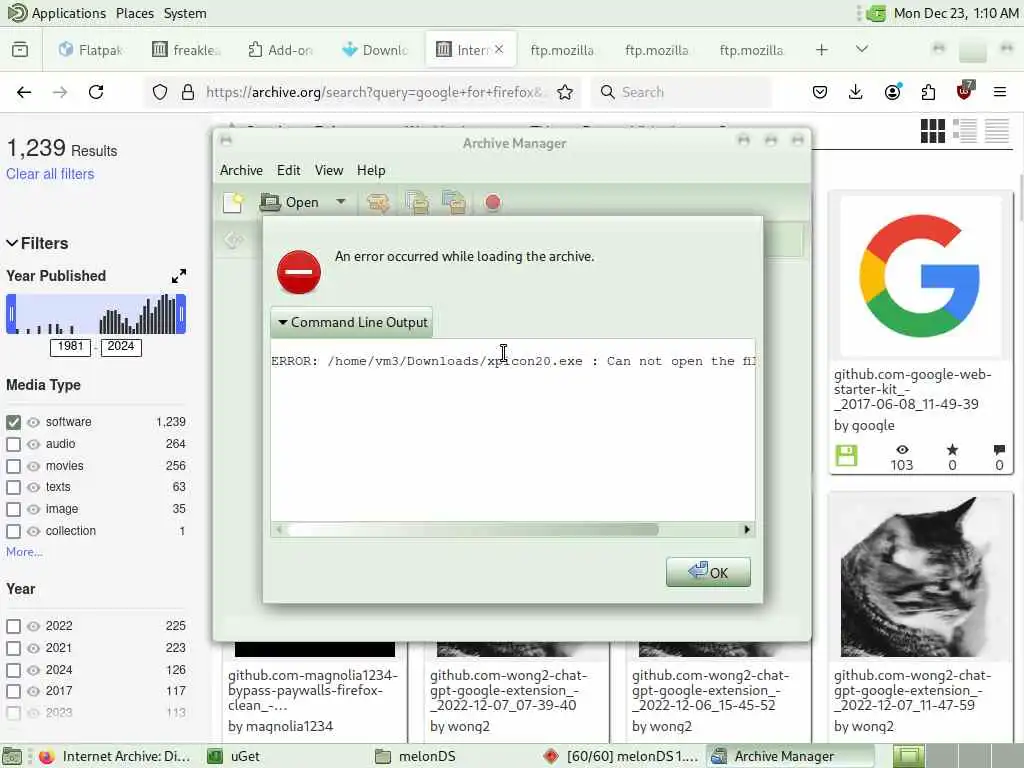The image size is (1024, 768).
Task: Click the extract archive toolbar icon
Action: tap(377, 202)
